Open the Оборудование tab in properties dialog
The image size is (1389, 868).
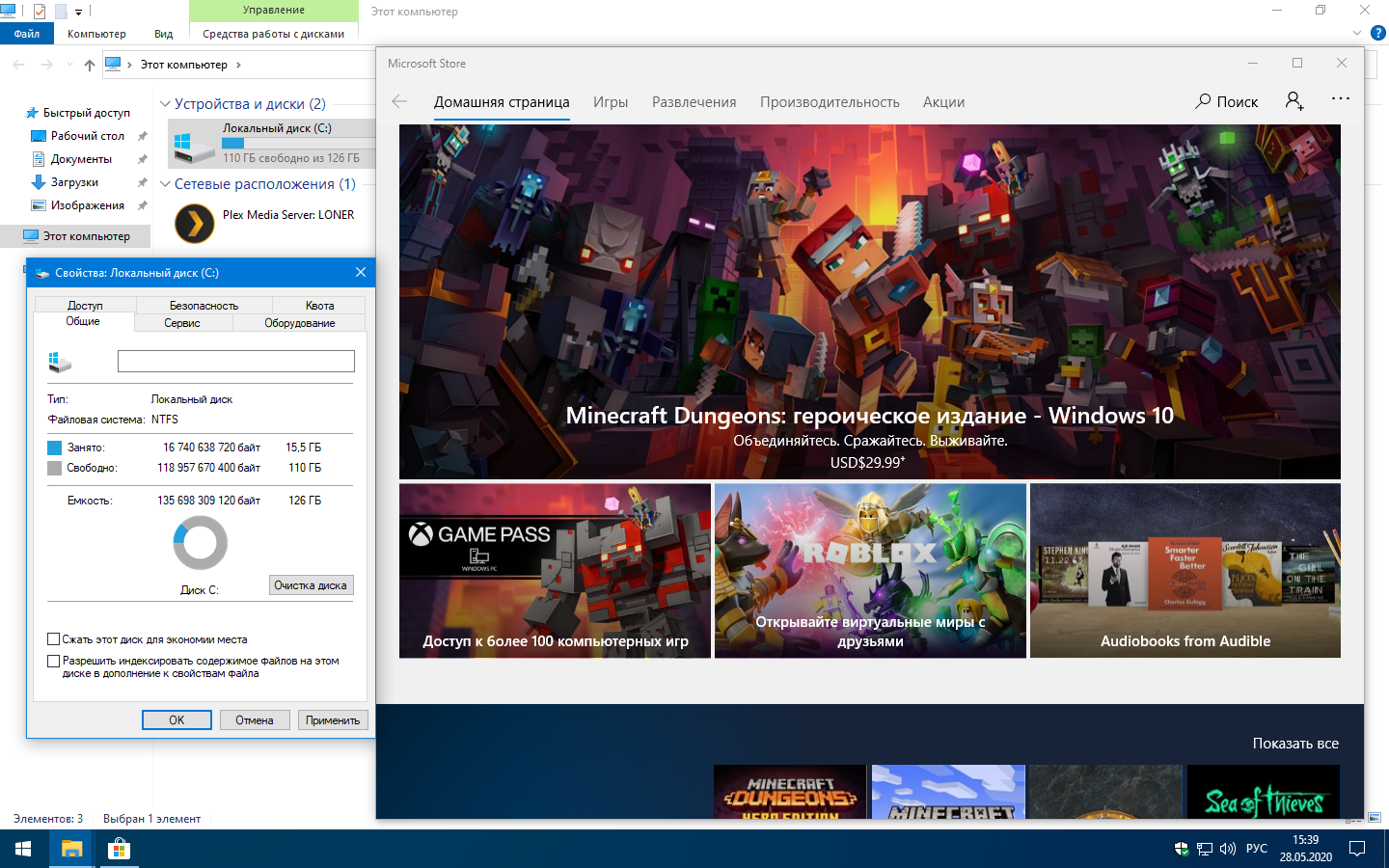[x=300, y=323]
